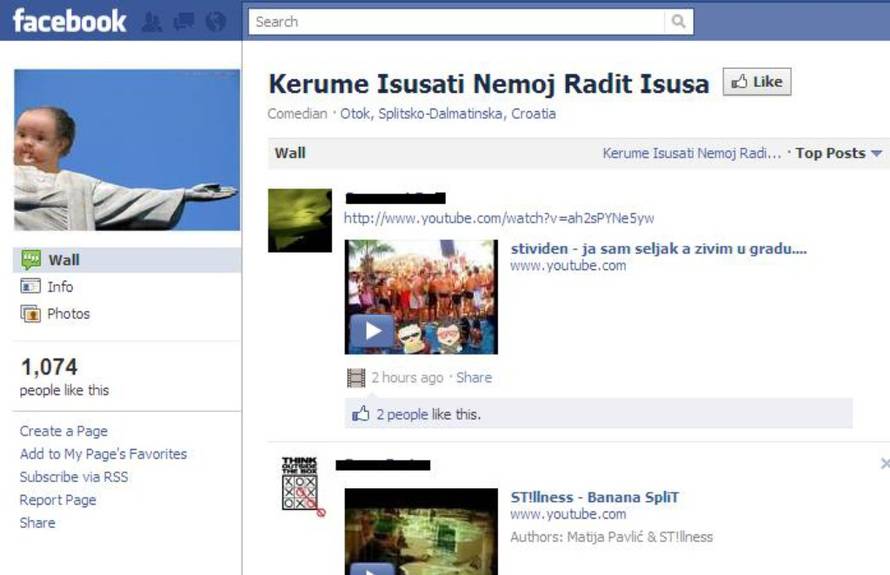Screen dimensions: 890x575
Task: Expand the Top Posts dropdown
Action: 838,153
